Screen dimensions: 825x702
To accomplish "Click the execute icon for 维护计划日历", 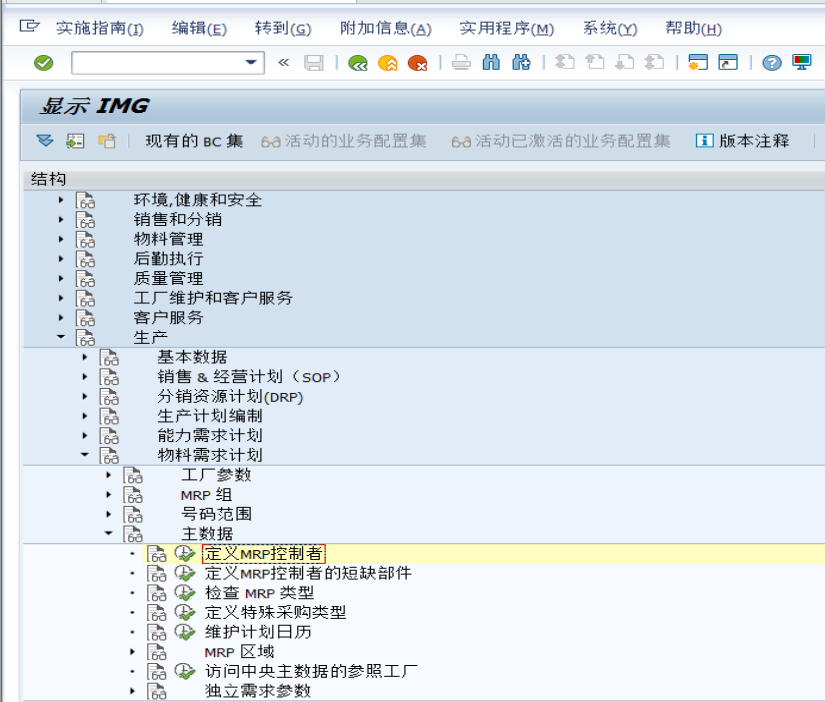I will click(x=185, y=632).
